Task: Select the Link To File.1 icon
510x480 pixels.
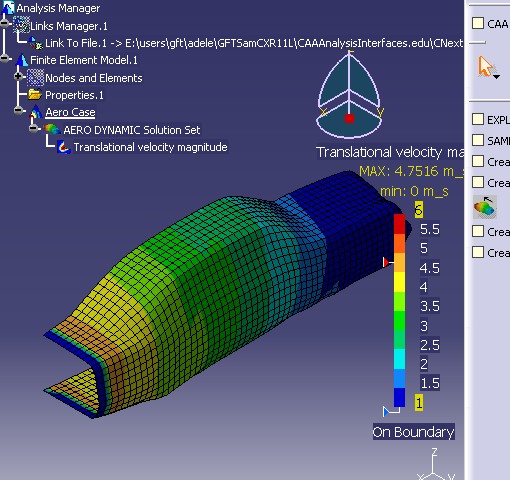Action: click(36, 43)
